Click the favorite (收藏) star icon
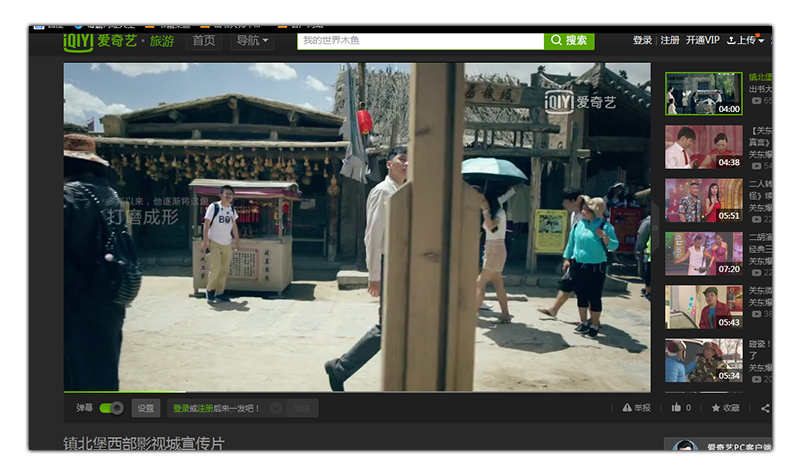 716,408
